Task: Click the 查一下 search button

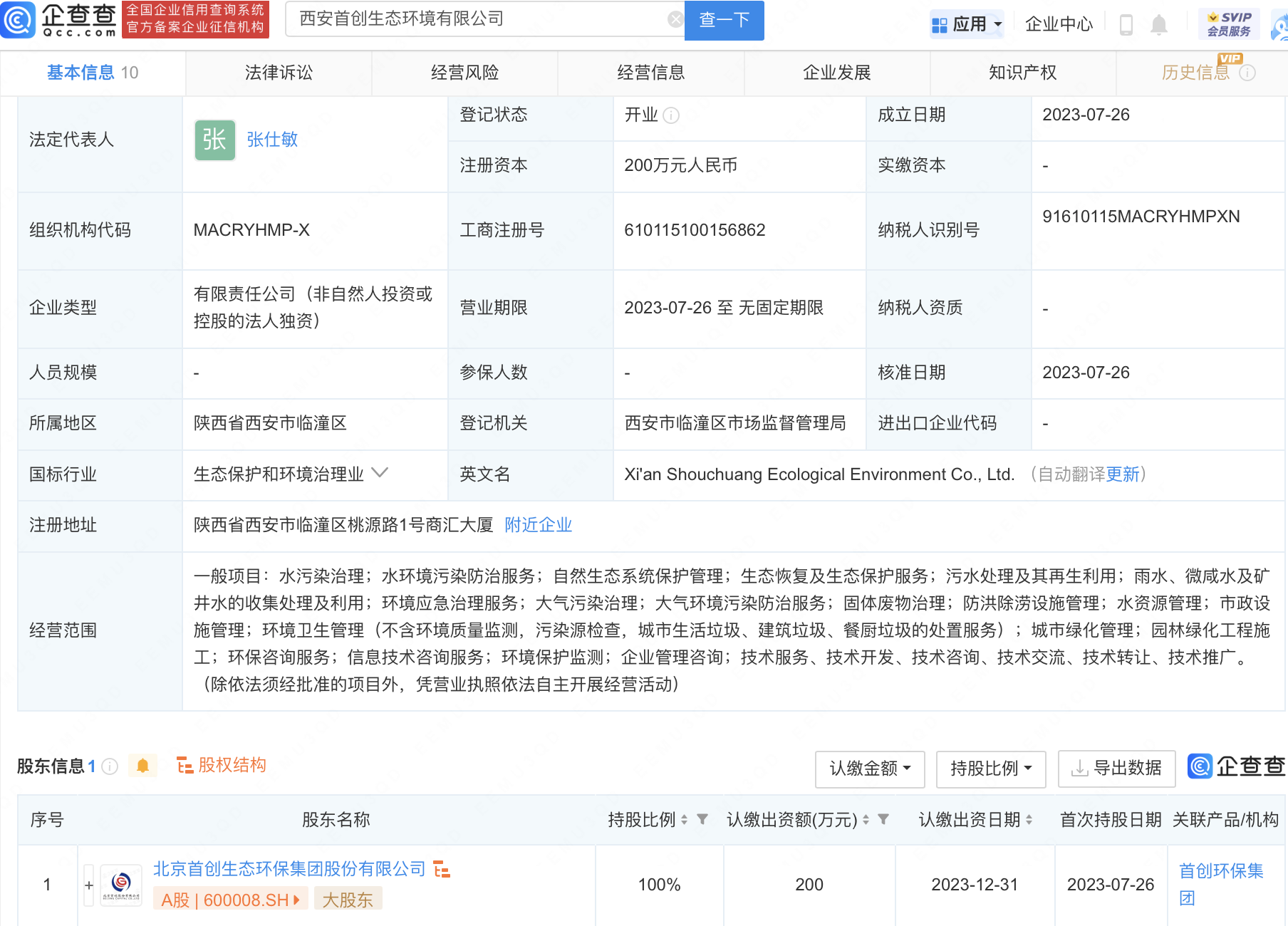Action: (724, 20)
